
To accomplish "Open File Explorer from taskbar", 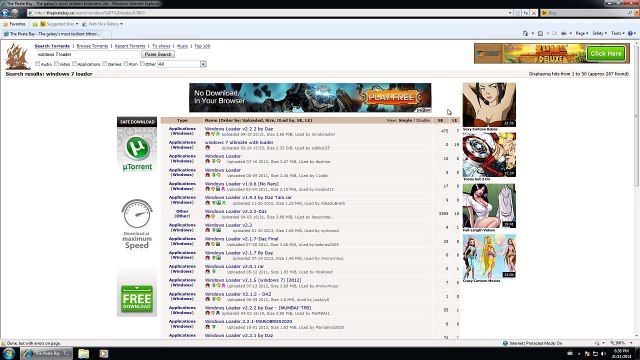I will pos(84,353).
